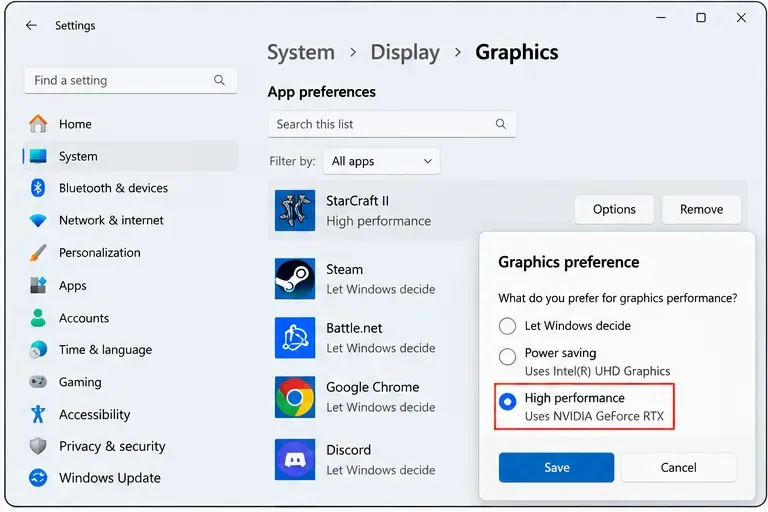Select Power saving radio button

click(507, 357)
